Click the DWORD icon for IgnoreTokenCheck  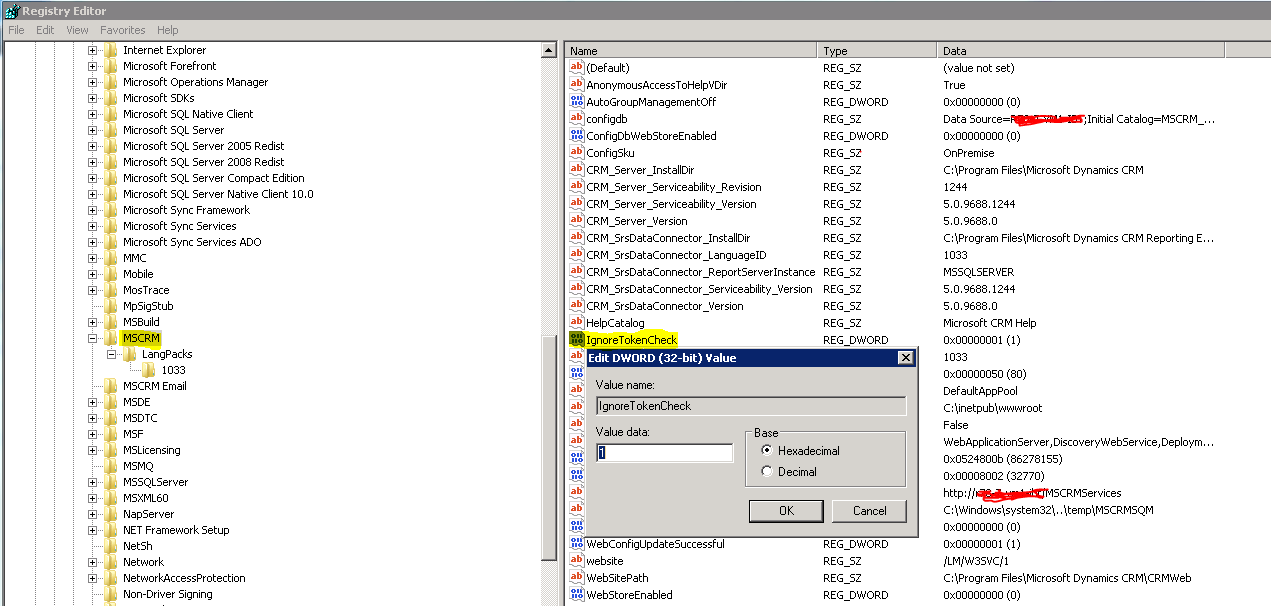click(x=576, y=340)
